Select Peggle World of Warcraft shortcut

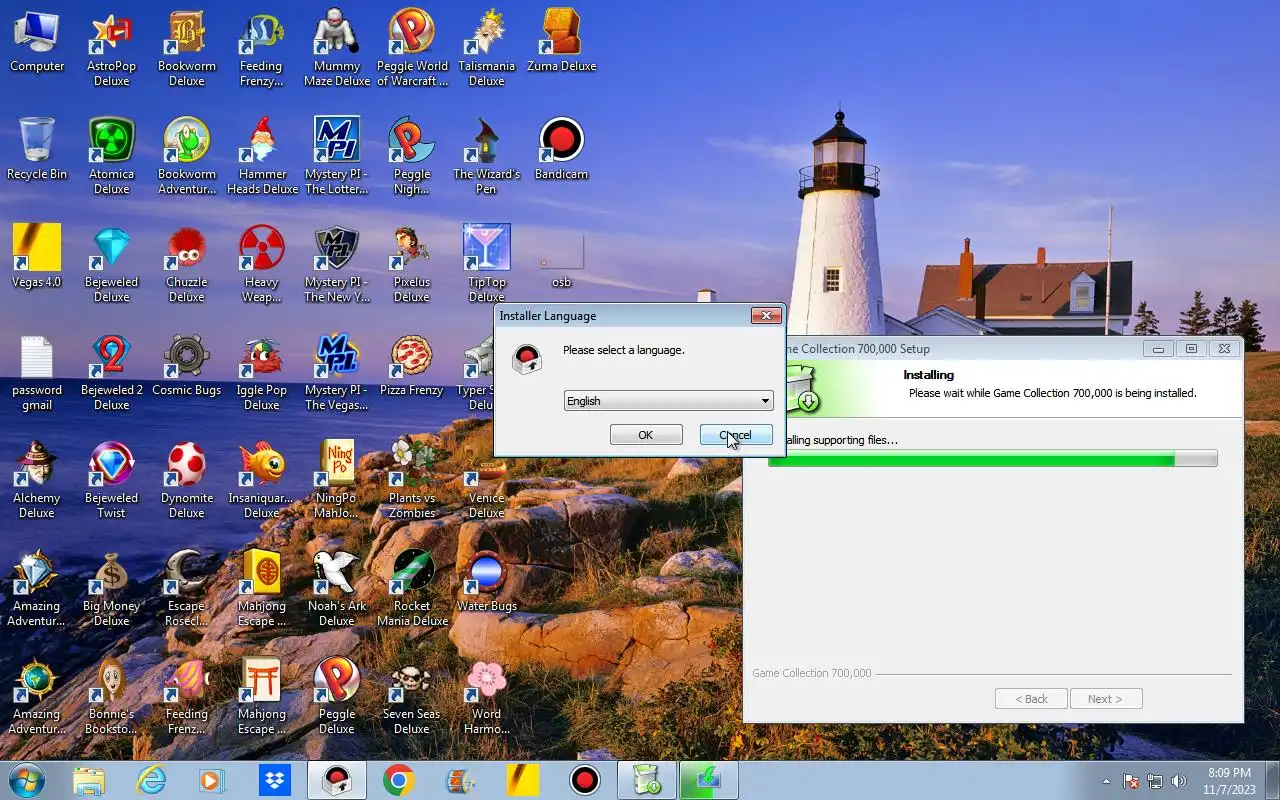coord(412,49)
